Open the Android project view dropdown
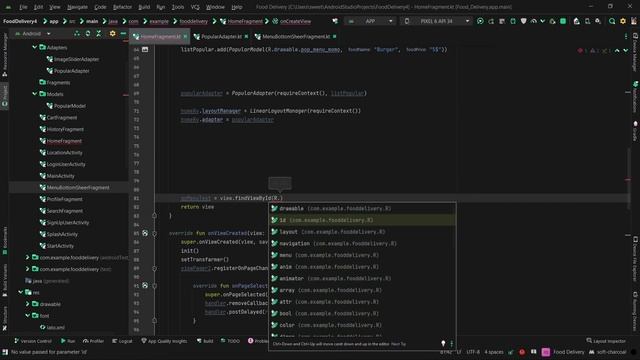 coord(33,33)
